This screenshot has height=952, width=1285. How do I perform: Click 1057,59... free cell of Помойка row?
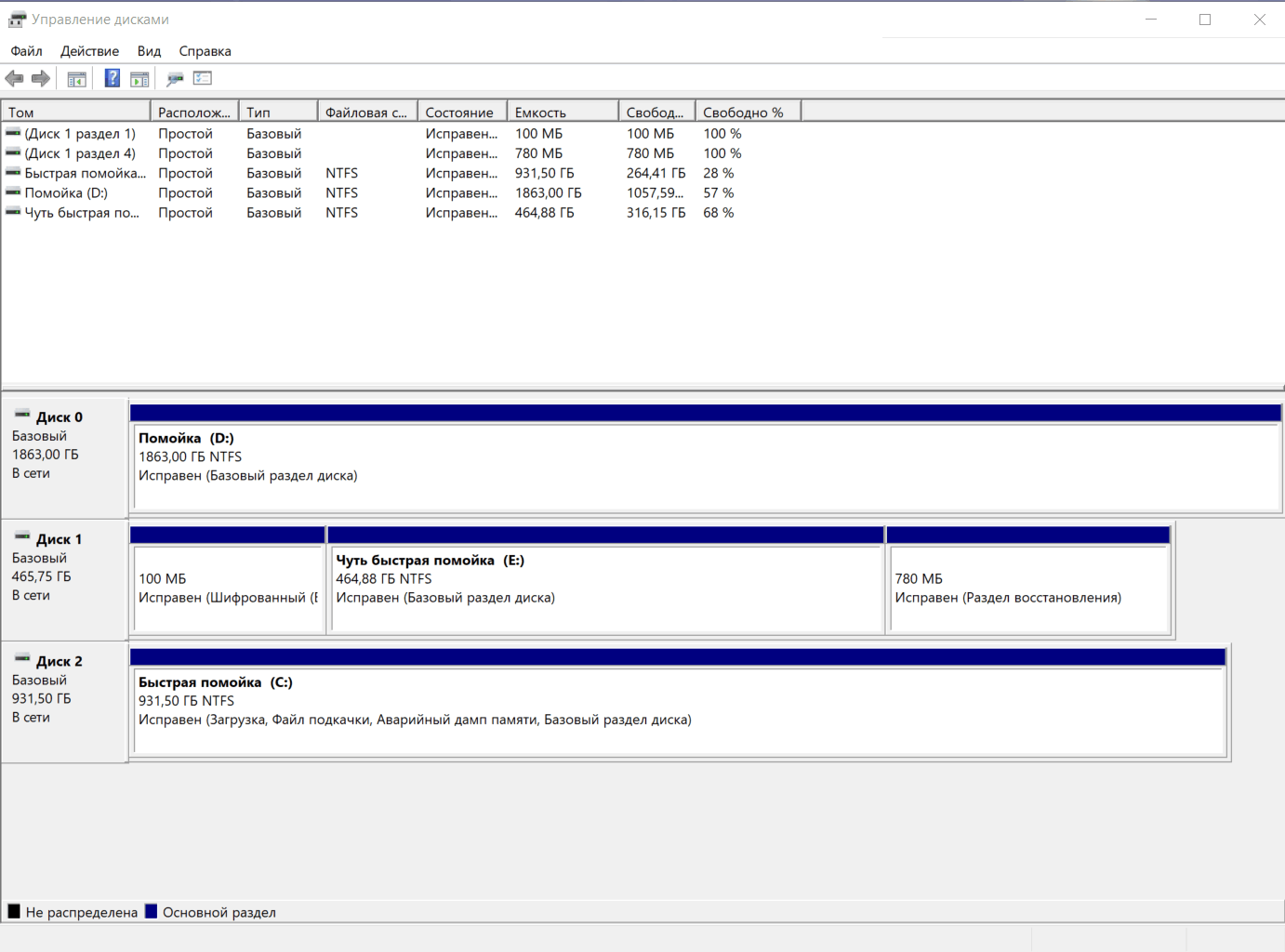[x=656, y=192]
